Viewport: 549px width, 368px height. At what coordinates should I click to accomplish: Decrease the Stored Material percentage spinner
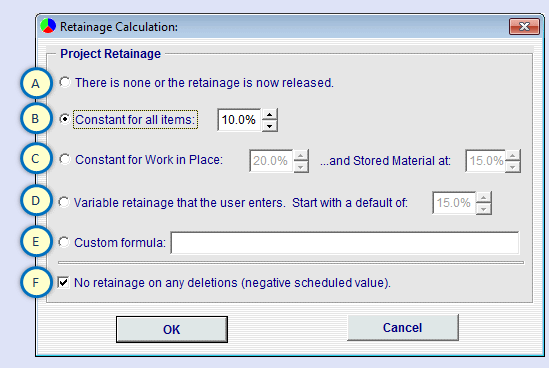click(x=513, y=167)
